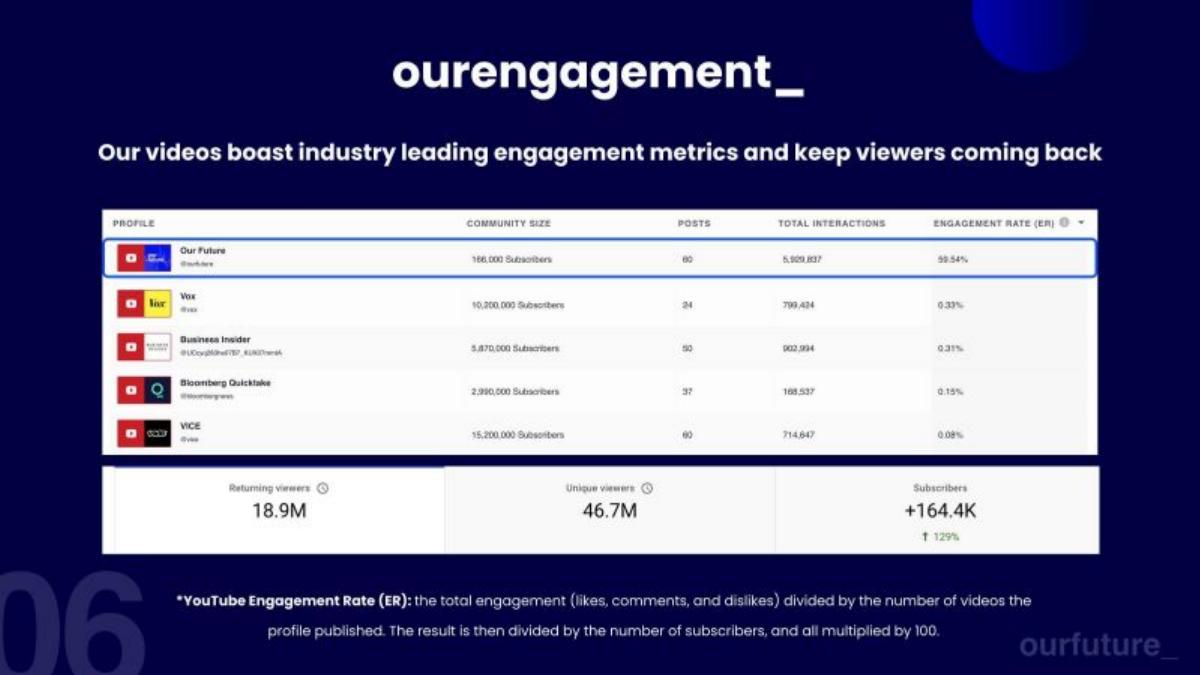Open the Bloomberg Quicktake Q logo
This screenshot has width=1200, height=675.
(158, 390)
